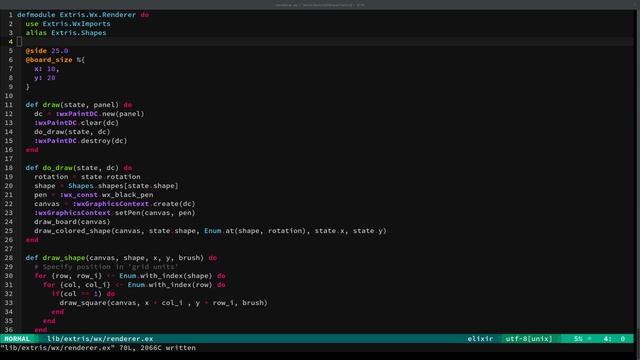Click line number 36 in gutter

[9, 330]
